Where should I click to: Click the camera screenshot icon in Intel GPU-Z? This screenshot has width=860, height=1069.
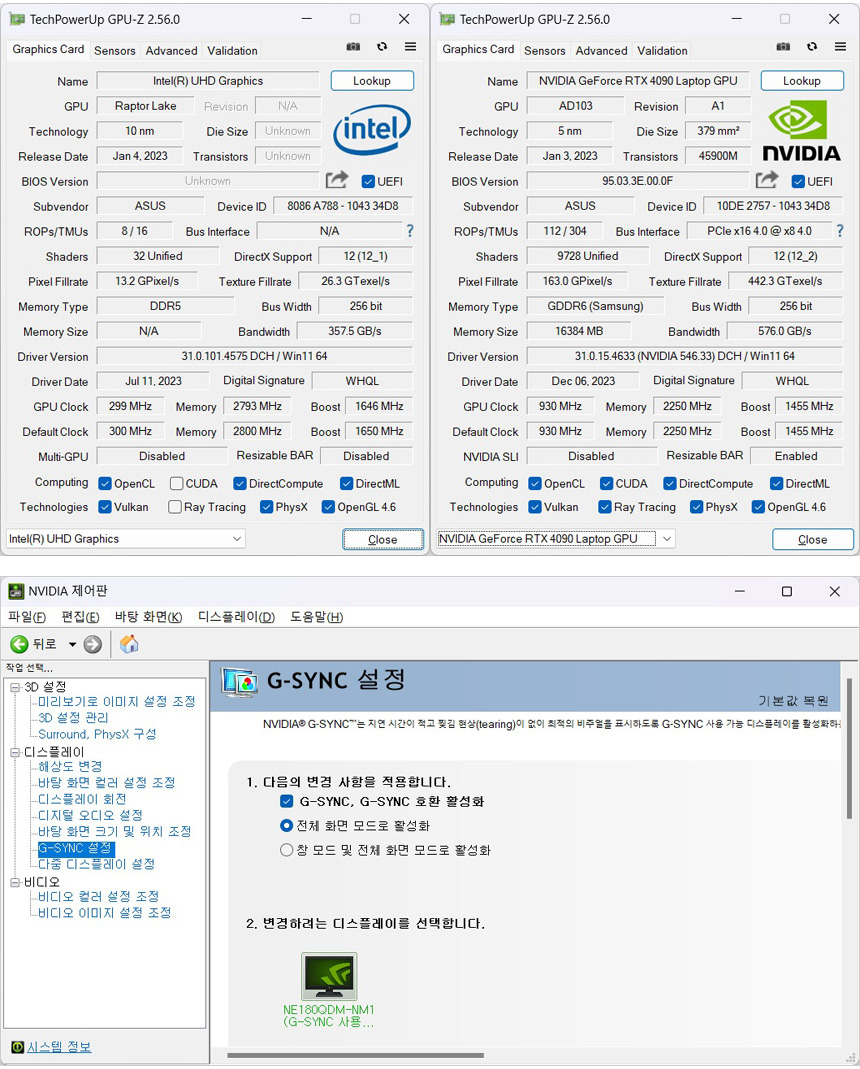(x=354, y=47)
